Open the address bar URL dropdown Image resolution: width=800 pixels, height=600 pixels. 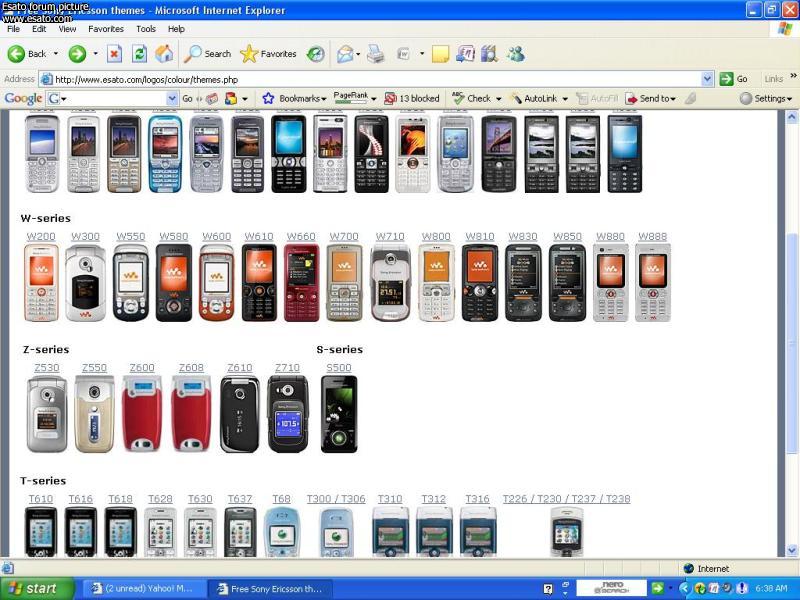point(707,79)
